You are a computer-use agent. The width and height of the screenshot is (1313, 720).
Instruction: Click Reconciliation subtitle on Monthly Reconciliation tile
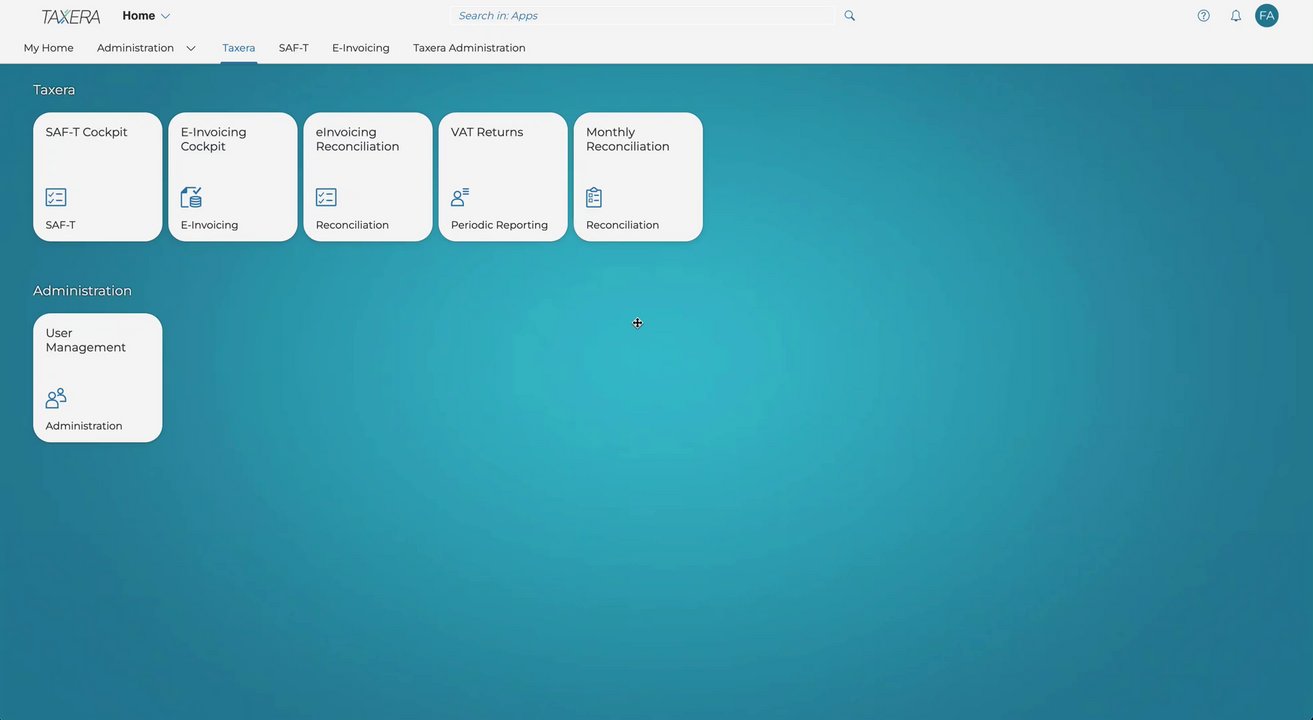point(623,225)
